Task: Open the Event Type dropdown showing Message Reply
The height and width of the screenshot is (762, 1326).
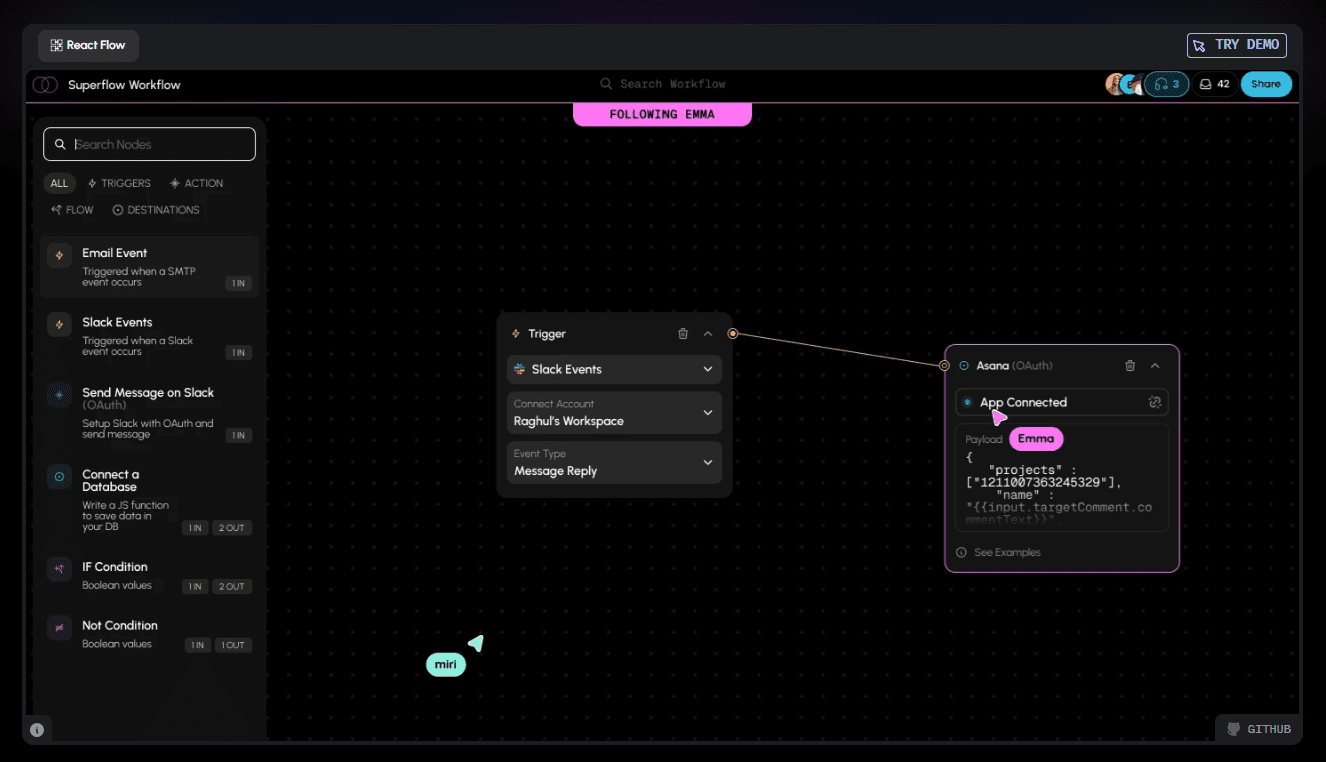Action: pyautogui.click(x=613, y=462)
